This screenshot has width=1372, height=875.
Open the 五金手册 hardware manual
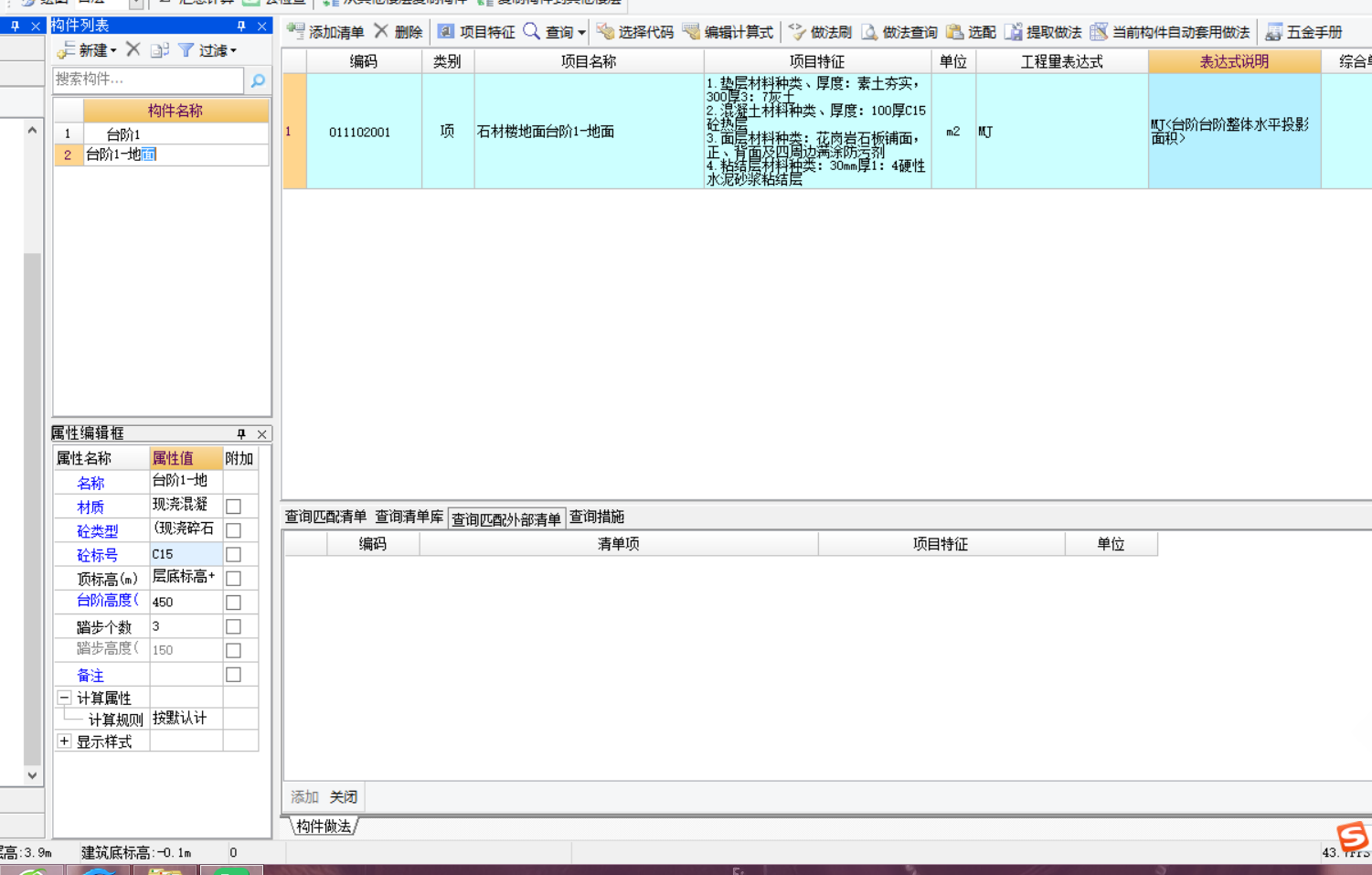click(1304, 32)
